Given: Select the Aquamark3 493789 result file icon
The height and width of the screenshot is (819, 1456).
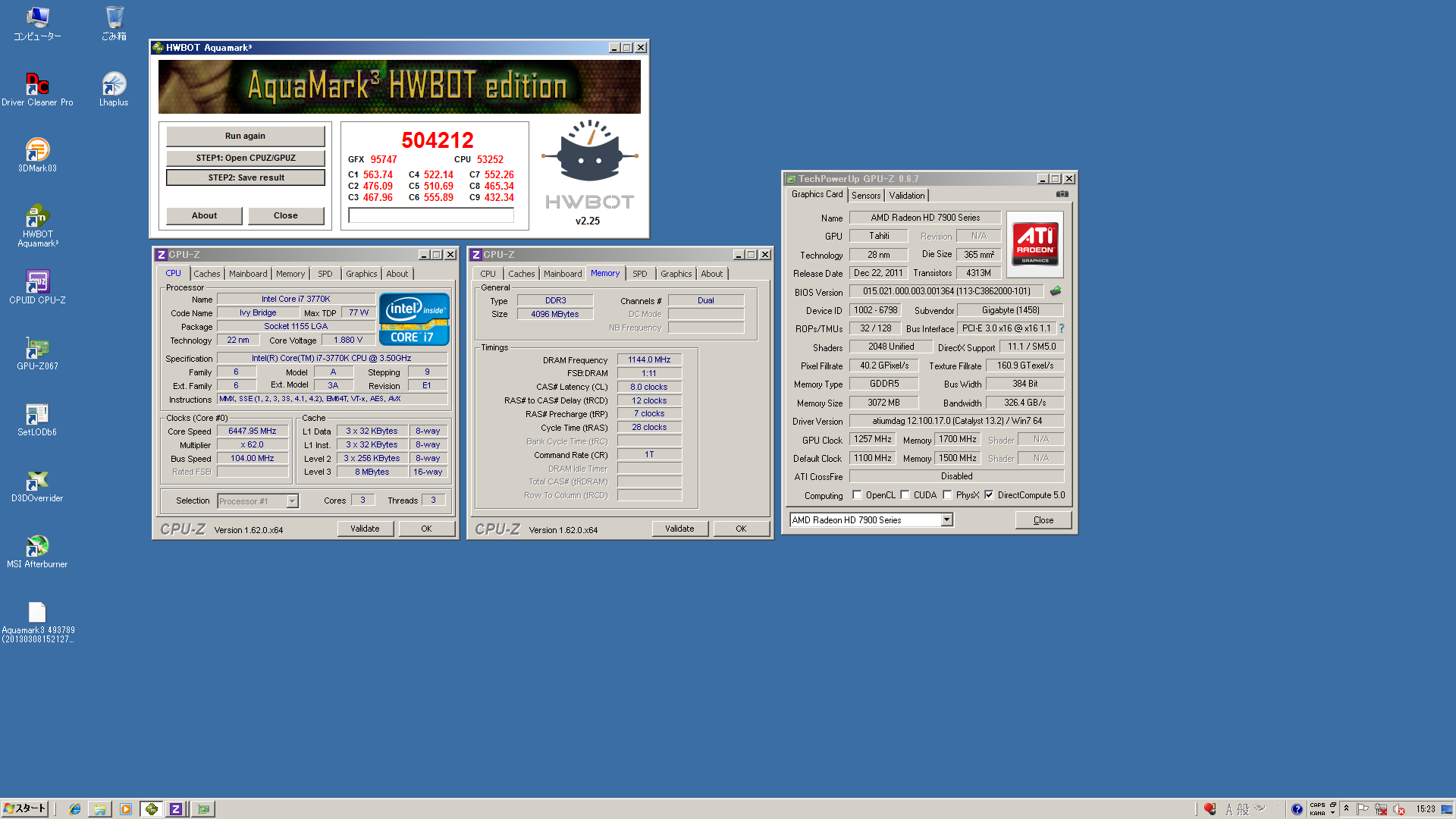Looking at the screenshot, I should click(x=37, y=621).
